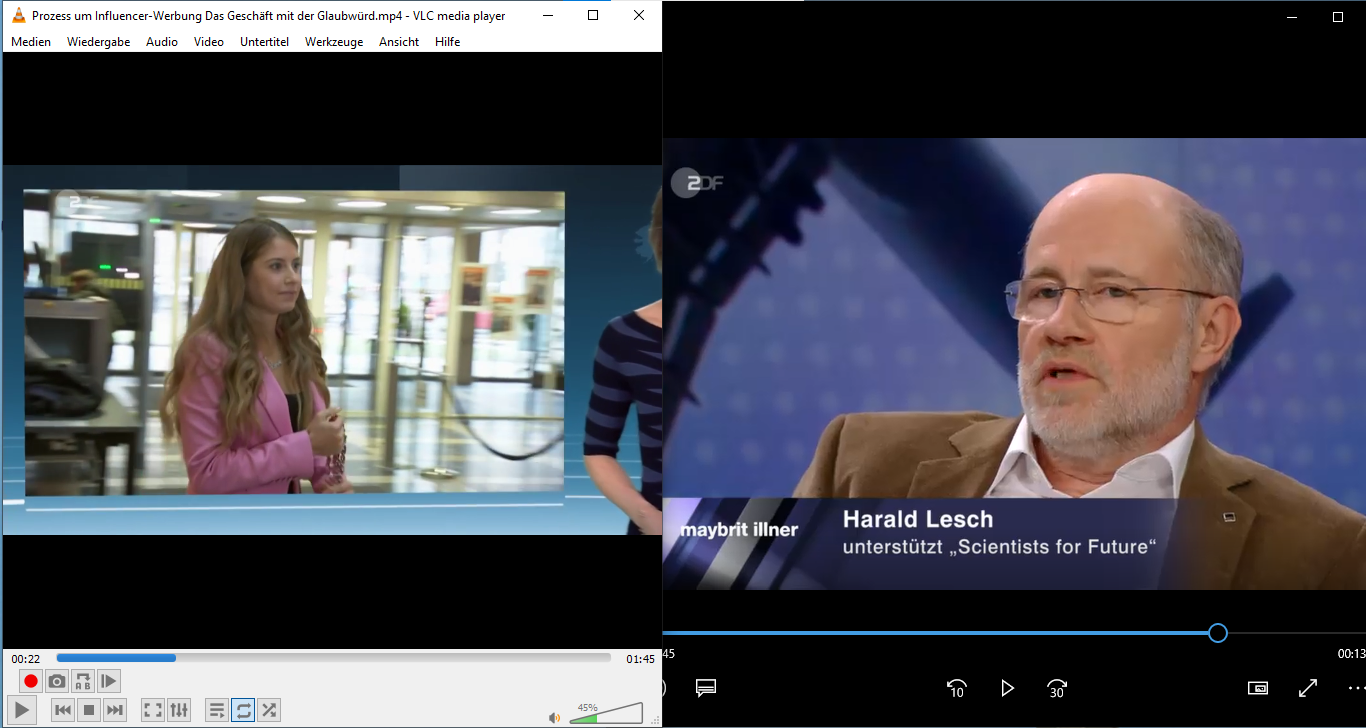Toggle the loop repeat mode button
Screen dimensions: 1366x728
tap(243, 710)
